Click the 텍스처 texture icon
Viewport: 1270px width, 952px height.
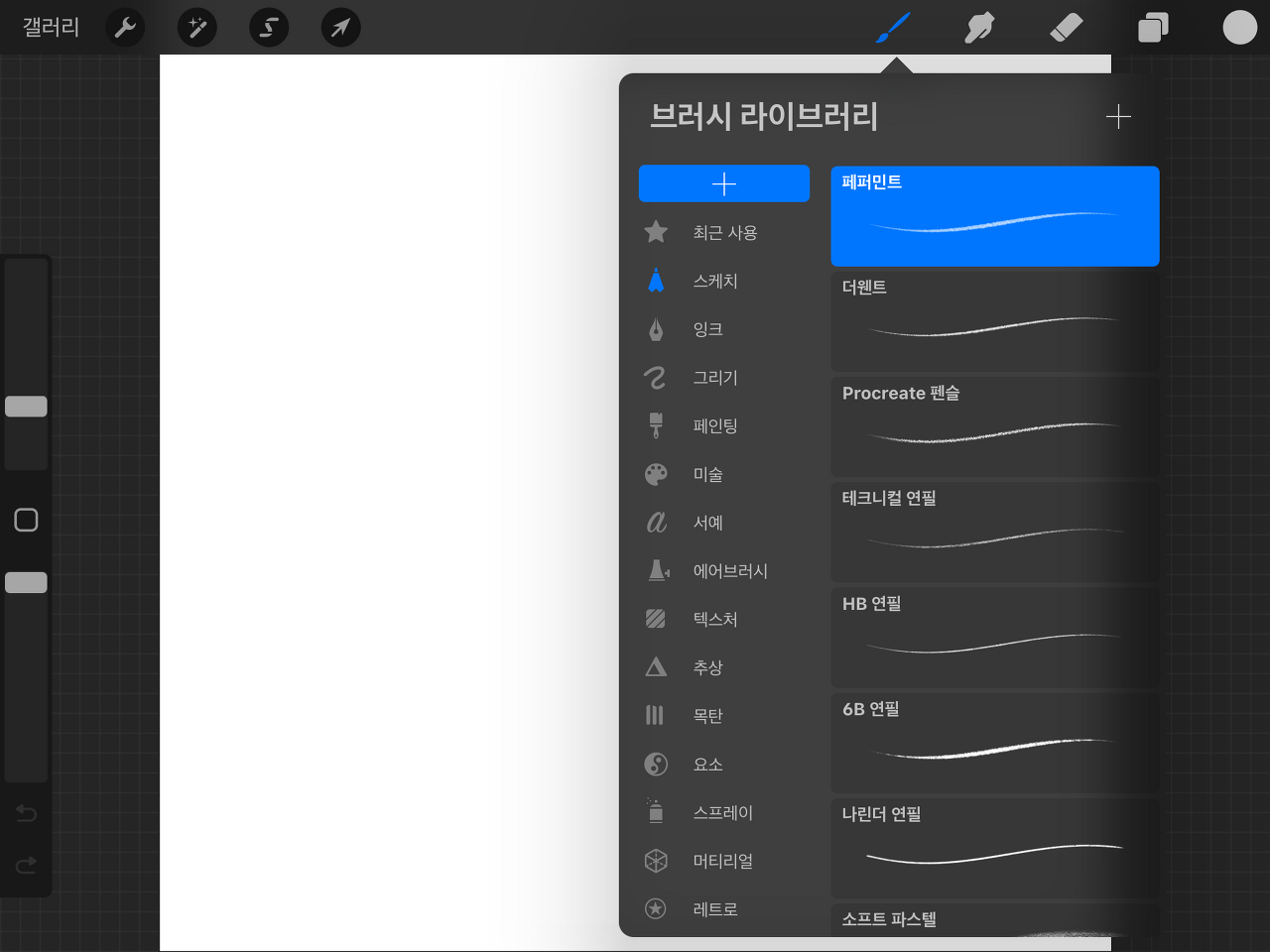(656, 619)
